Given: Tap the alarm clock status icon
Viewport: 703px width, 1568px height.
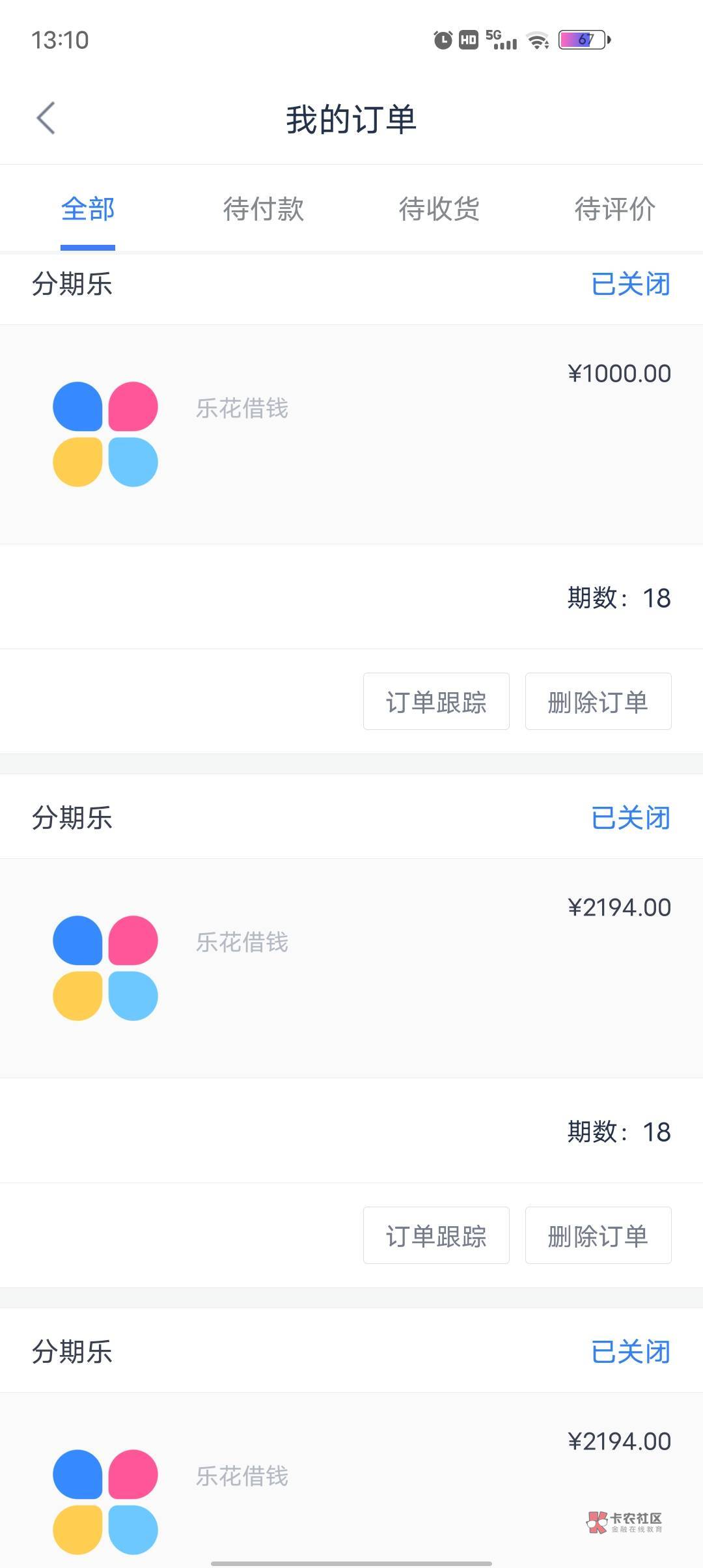Looking at the screenshot, I should 443,40.
